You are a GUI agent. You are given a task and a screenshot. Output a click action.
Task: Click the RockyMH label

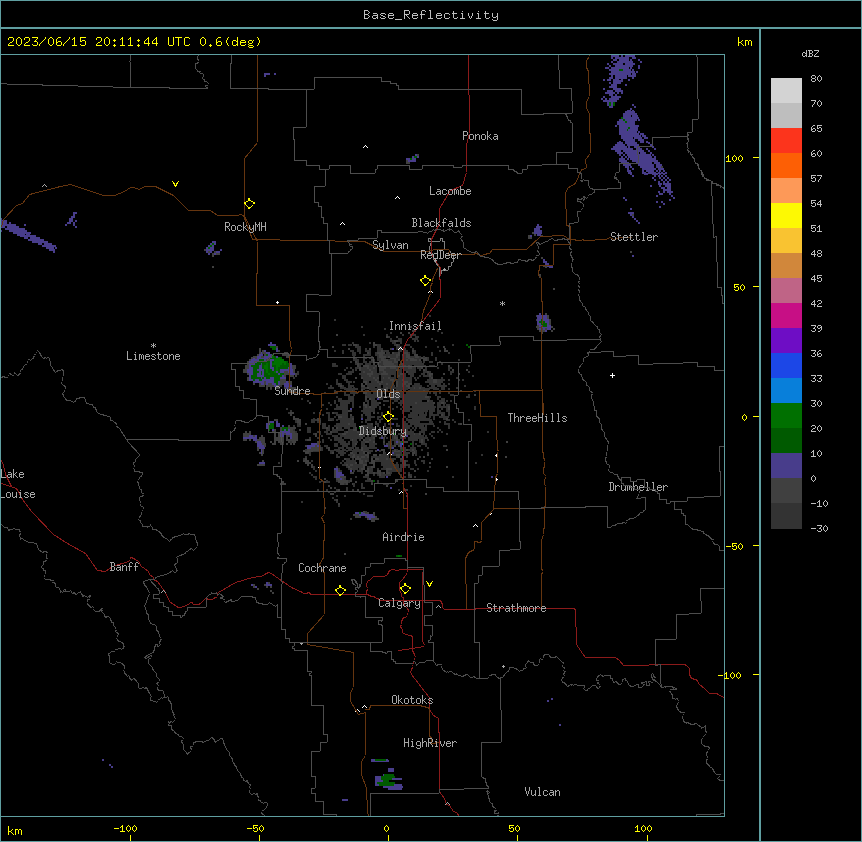point(245,227)
